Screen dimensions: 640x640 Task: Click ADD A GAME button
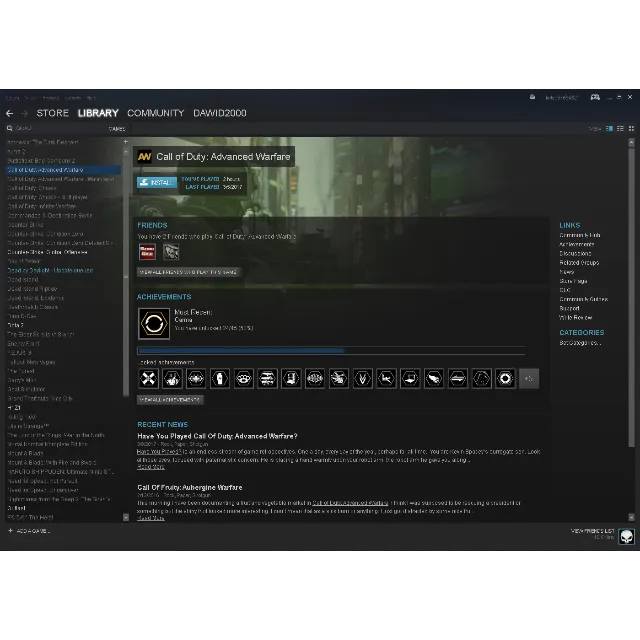point(33,531)
